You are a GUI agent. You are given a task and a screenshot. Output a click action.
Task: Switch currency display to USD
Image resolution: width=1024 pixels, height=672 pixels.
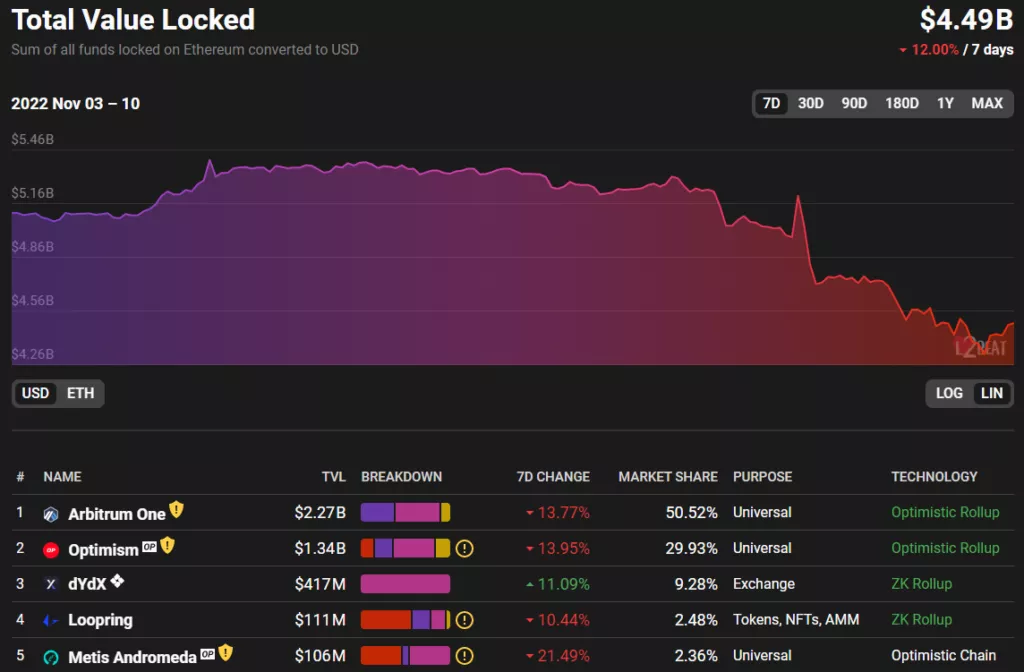point(36,393)
